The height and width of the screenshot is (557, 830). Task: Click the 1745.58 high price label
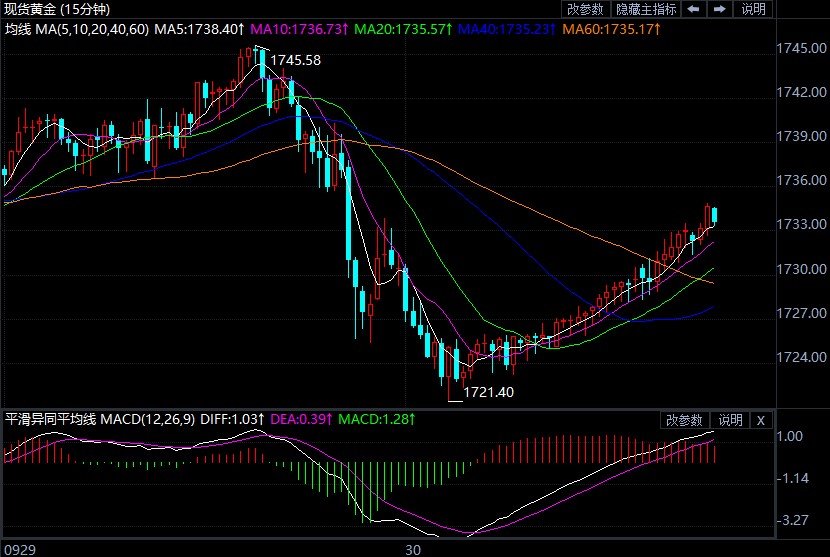point(295,60)
